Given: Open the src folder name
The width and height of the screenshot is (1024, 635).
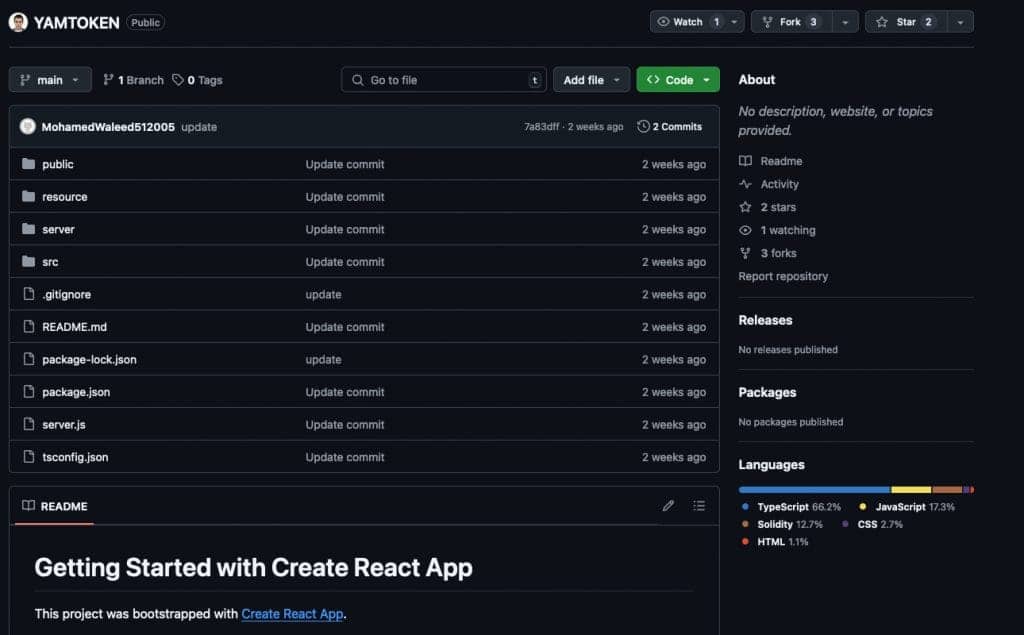Looking at the screenshot, I should [x=50, y=262].
